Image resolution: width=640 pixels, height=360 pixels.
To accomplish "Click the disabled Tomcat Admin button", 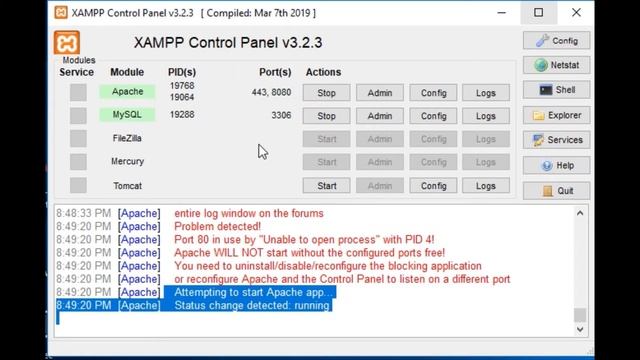I will tap(380, 186).
